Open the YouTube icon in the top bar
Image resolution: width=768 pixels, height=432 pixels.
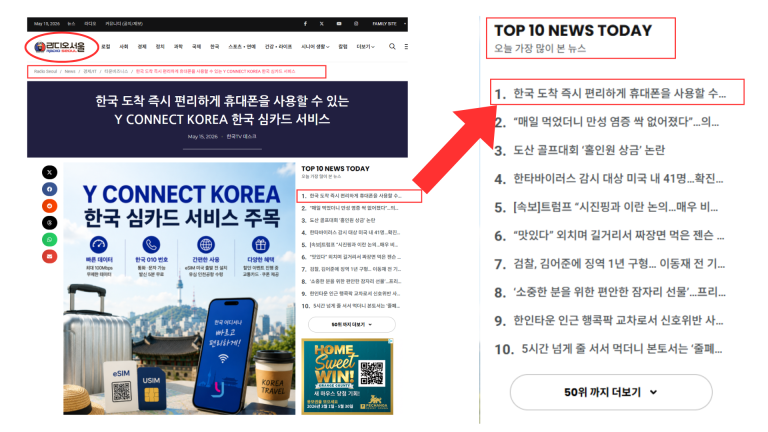339,24
